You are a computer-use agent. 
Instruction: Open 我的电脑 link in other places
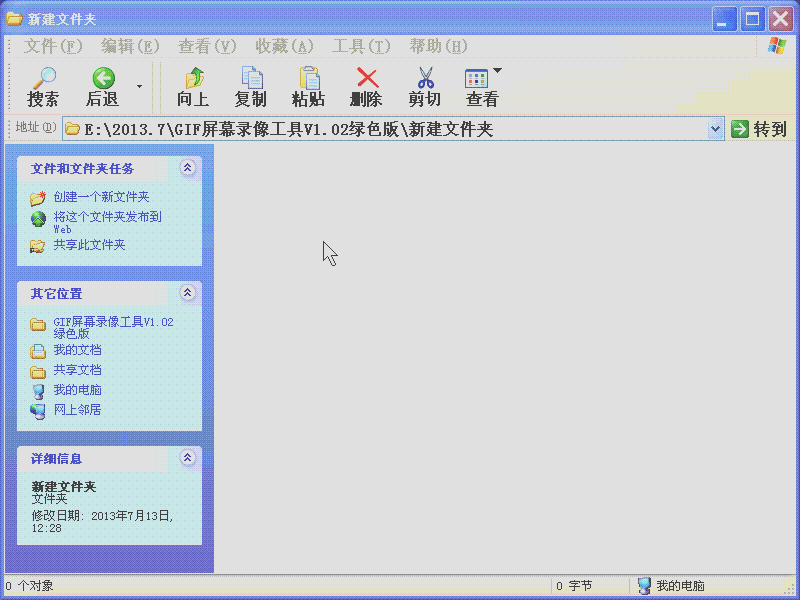[78, 390]
